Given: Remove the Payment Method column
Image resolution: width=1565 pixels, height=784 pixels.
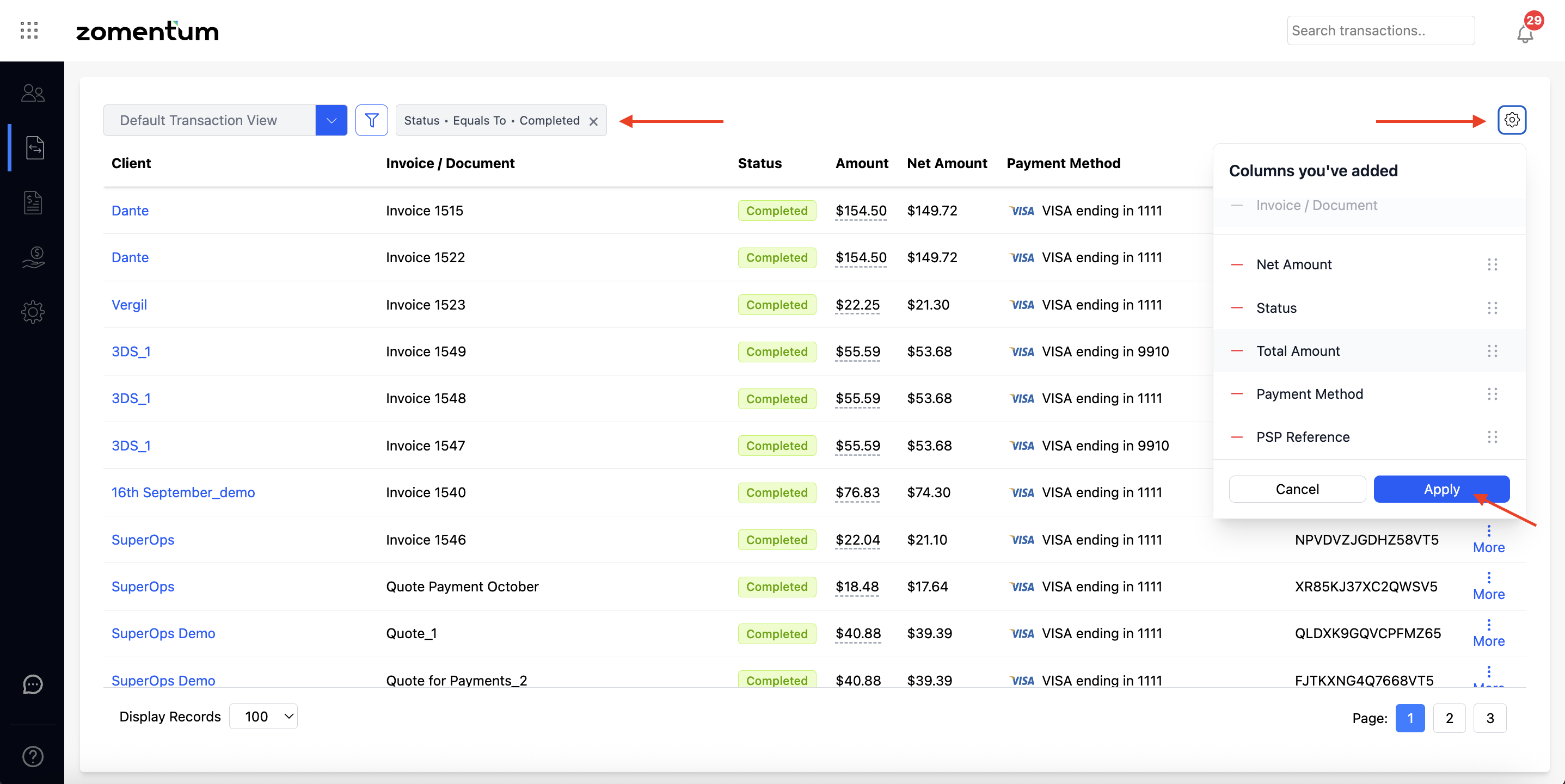Looking at the screenshot, I should click(1236, 394).
